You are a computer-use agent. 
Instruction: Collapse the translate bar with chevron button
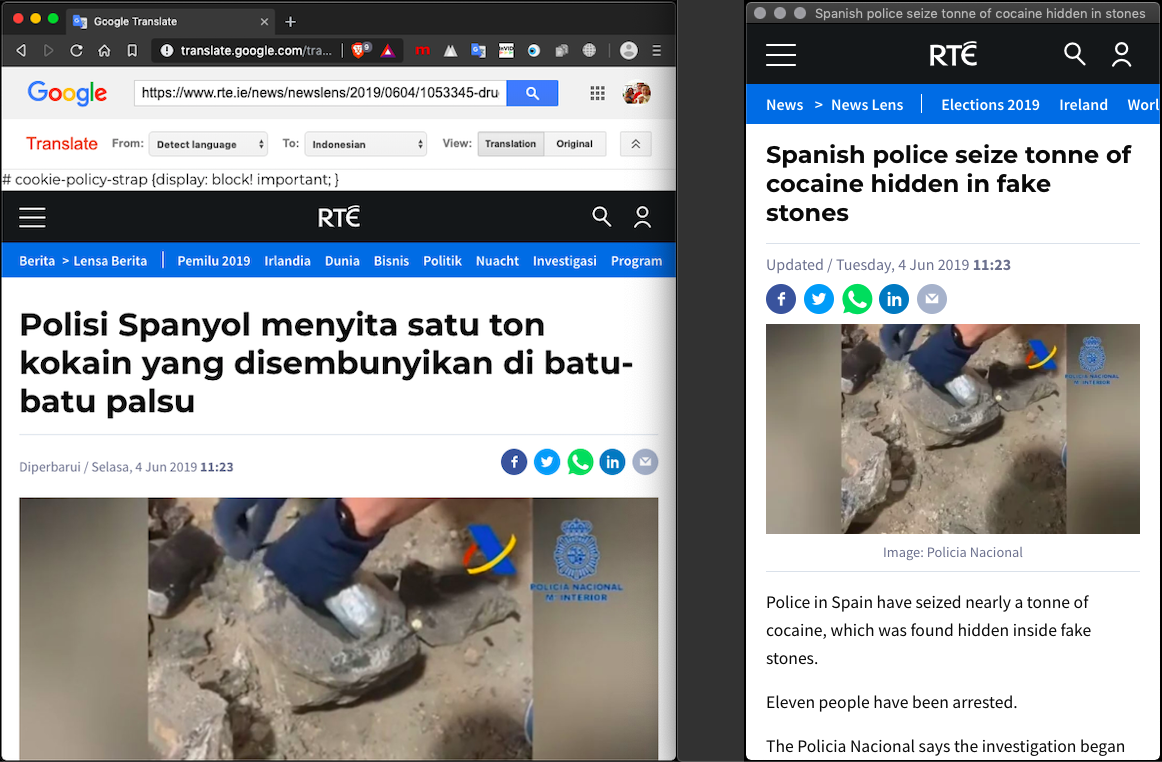point(635,144)
